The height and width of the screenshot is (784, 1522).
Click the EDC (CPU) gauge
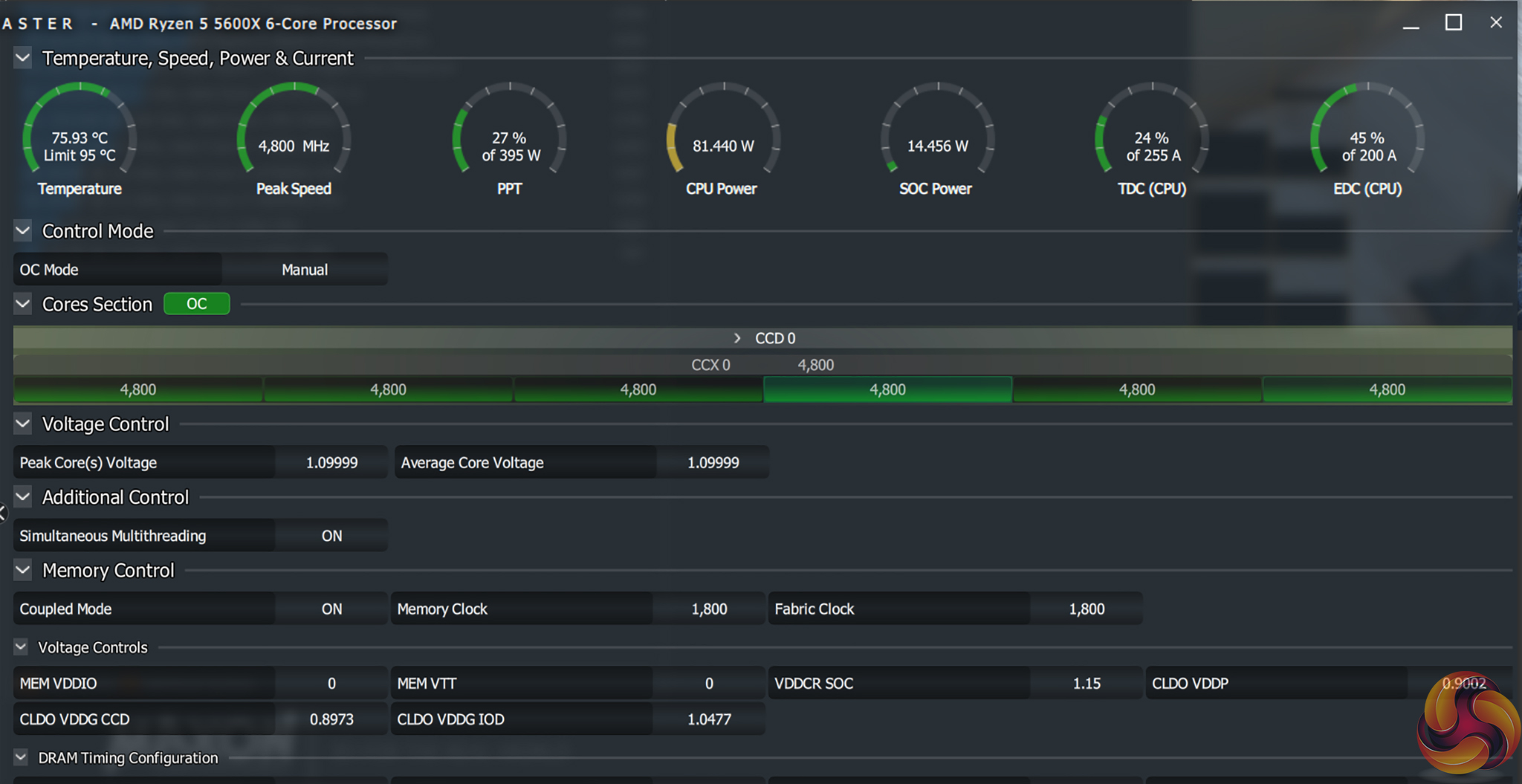(1367, 134)
